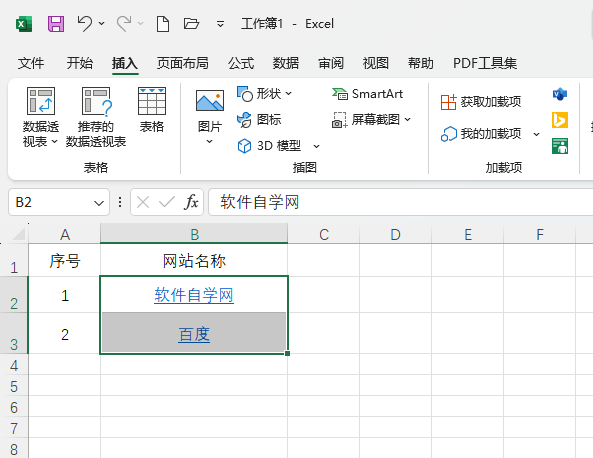This screenshot has width=593, height=458.
Task: Click the People Graph add-in icon
Action: tap(560, 146)
